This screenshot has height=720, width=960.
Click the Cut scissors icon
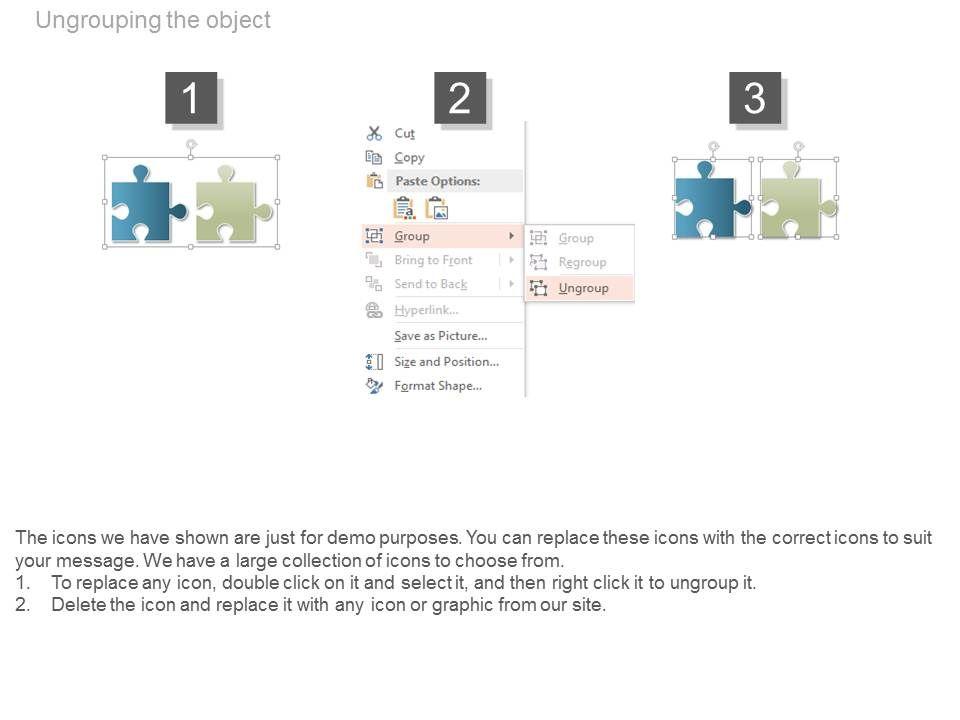click(x=374, y=133)
